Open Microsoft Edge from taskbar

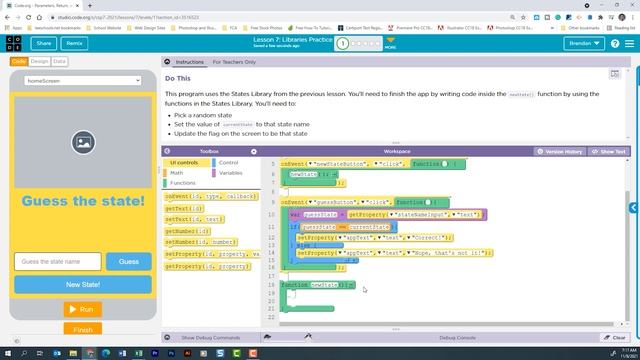coord(106,353)
